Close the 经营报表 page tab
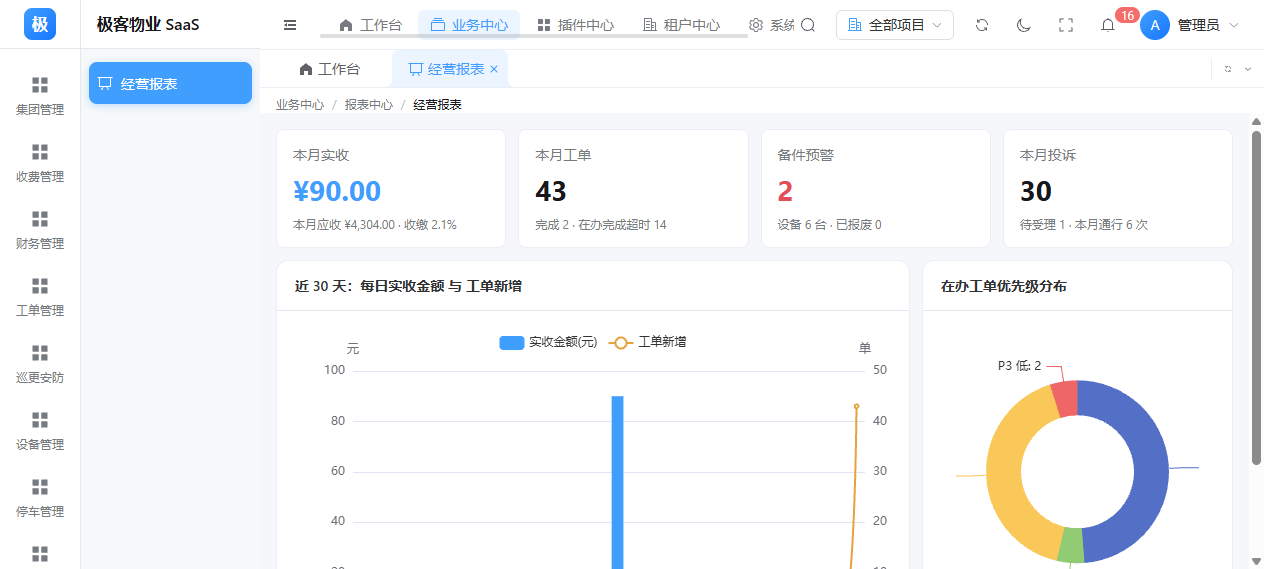 [494, 69]
